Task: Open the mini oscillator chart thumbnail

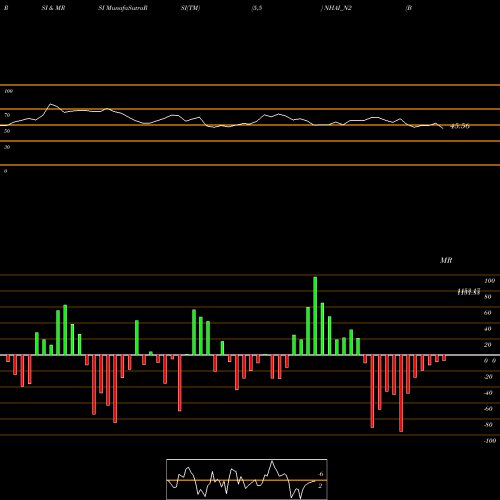Action: click(247, 479)
